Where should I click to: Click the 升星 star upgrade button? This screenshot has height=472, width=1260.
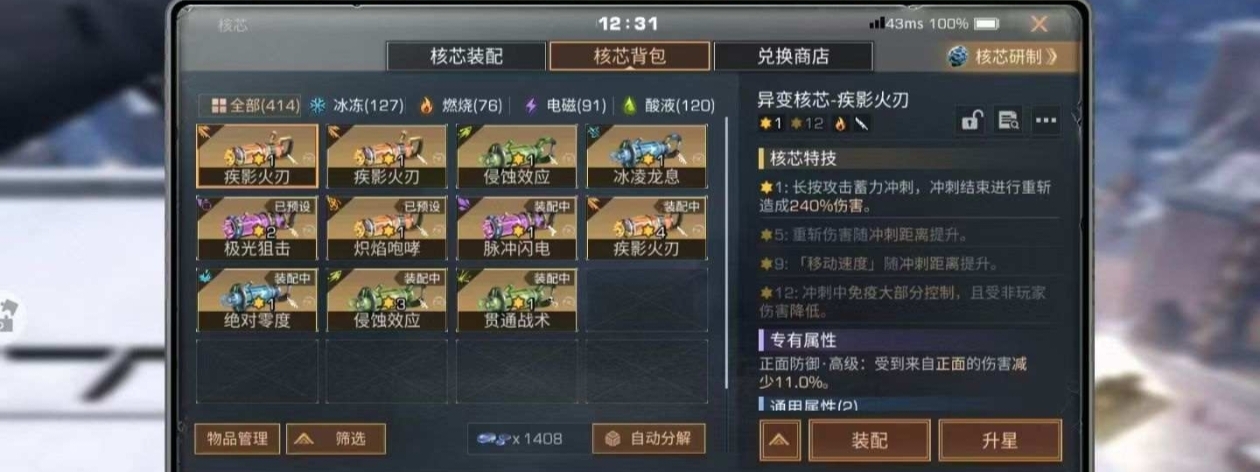[1000, 440]
